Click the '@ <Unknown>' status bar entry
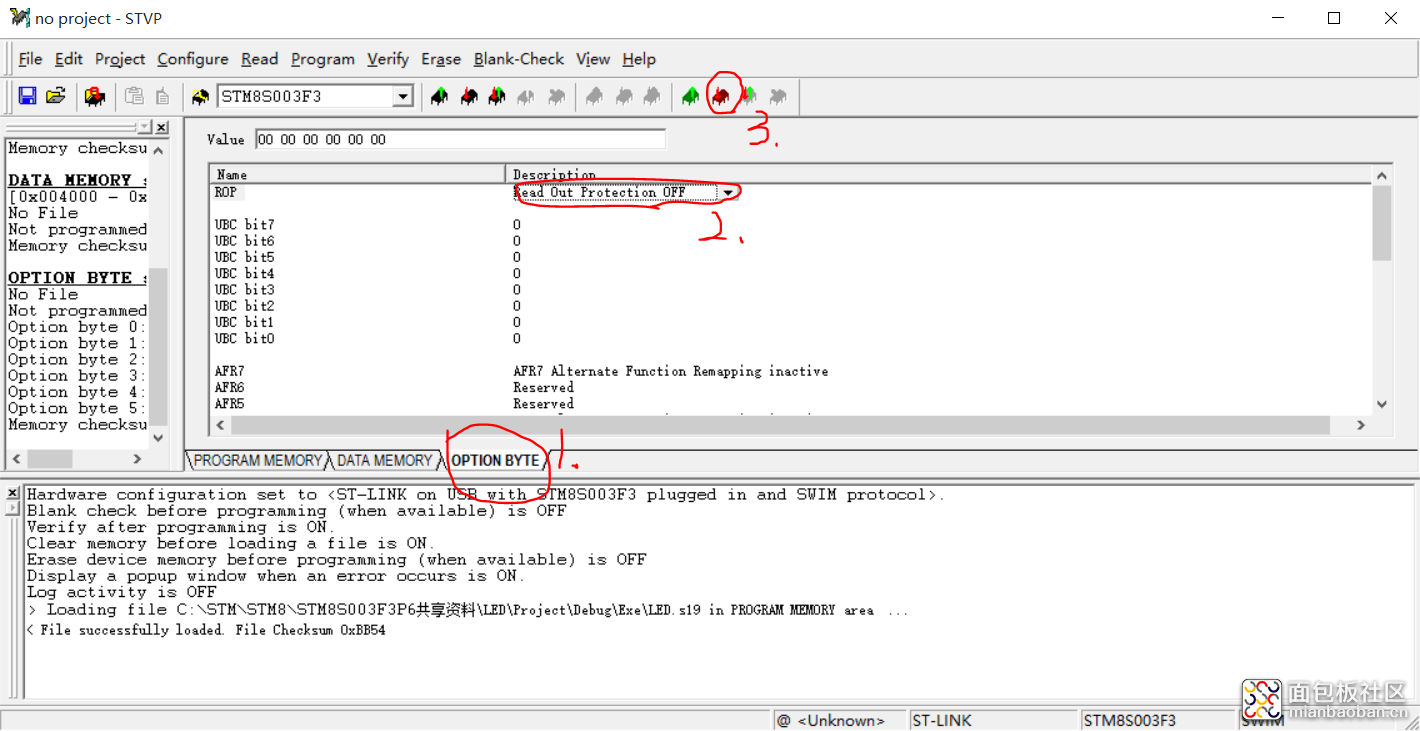 [839, 720]
